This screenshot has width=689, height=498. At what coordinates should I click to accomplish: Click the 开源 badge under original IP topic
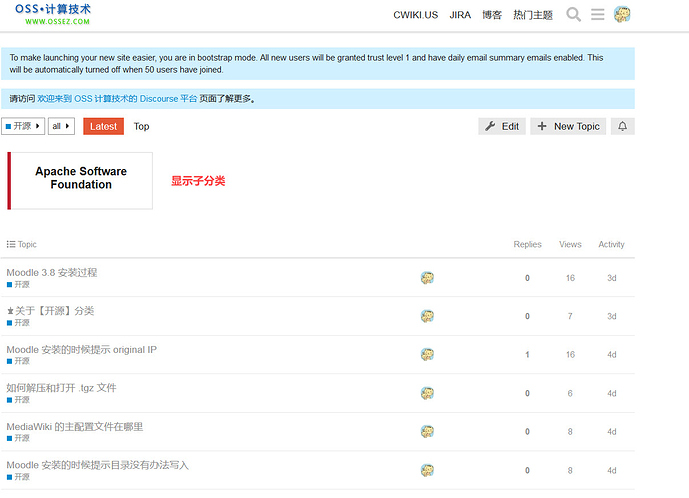coord(18,361)
